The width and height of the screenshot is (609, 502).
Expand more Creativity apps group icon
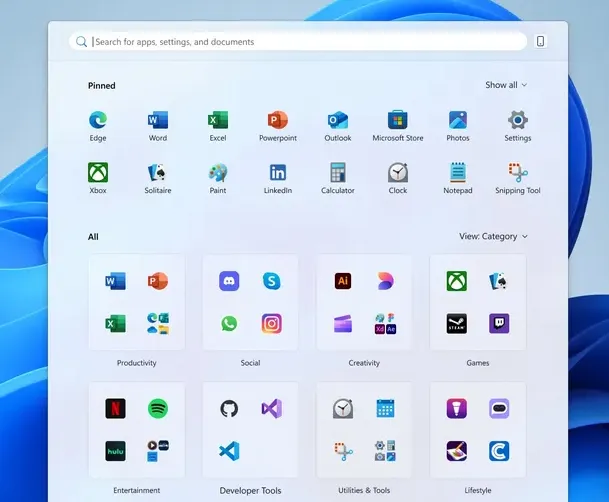(x=385, y=323)
